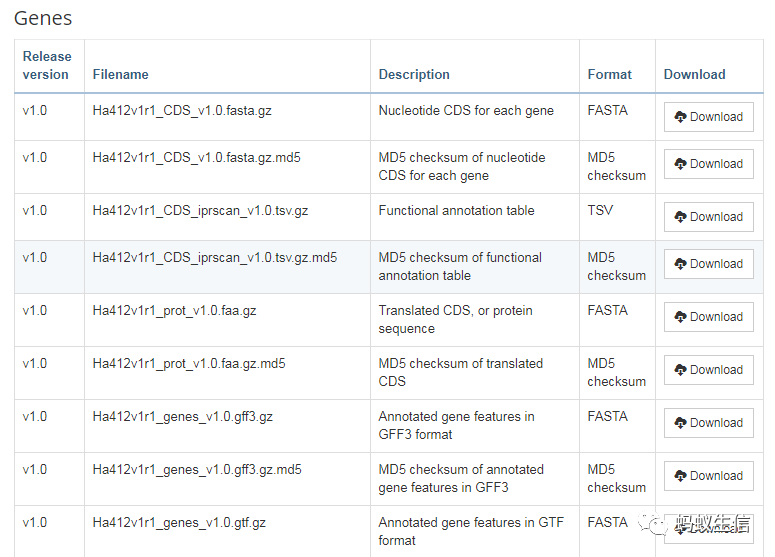Select filename Ha412v1r1_prot_v1.0.faa.gz.md5

[x=189, y=363]
